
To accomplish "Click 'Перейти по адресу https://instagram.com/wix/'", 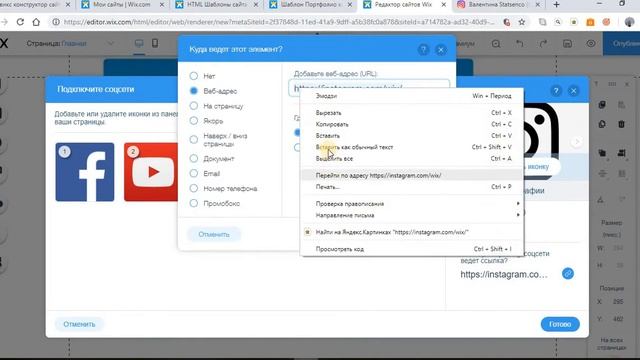I will (x=411, y=176).
